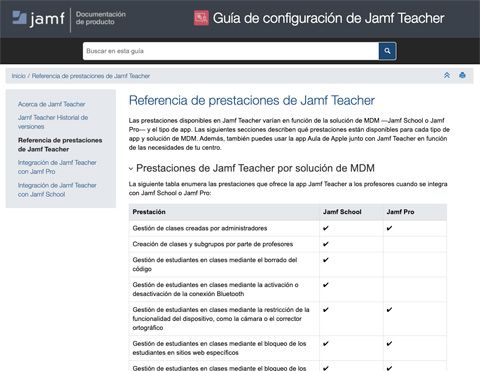
Task: Click the red Jamf Teacher guide icon
Action: coord(201,18)
